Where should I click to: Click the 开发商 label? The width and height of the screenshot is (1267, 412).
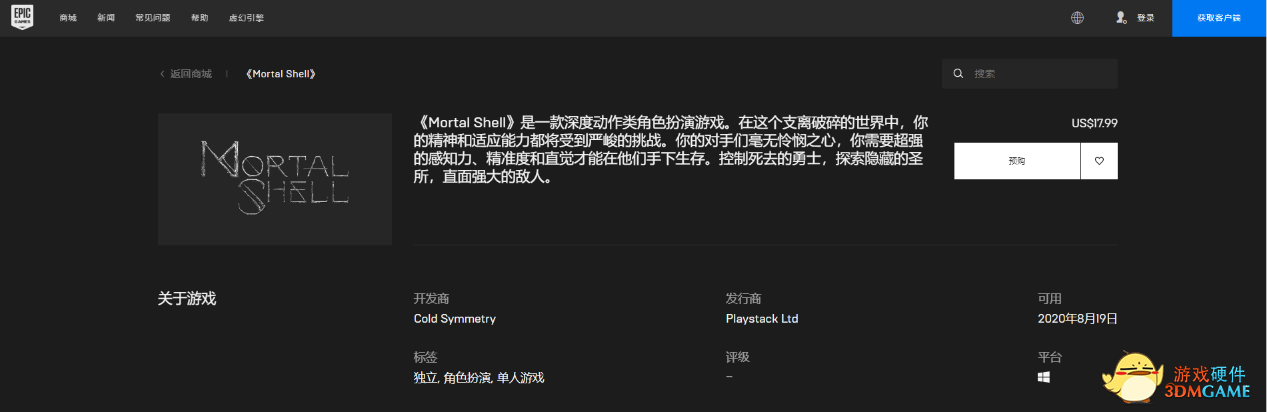click(x=432, y=298)
